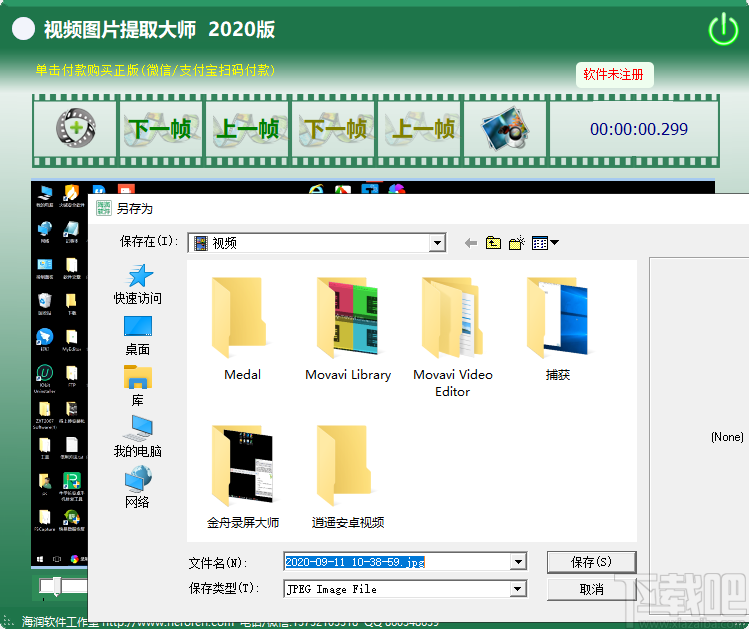Viewport: 749px width, 629px height.
Task: Select the 捕获 folder
Action: tap(557, 329)
